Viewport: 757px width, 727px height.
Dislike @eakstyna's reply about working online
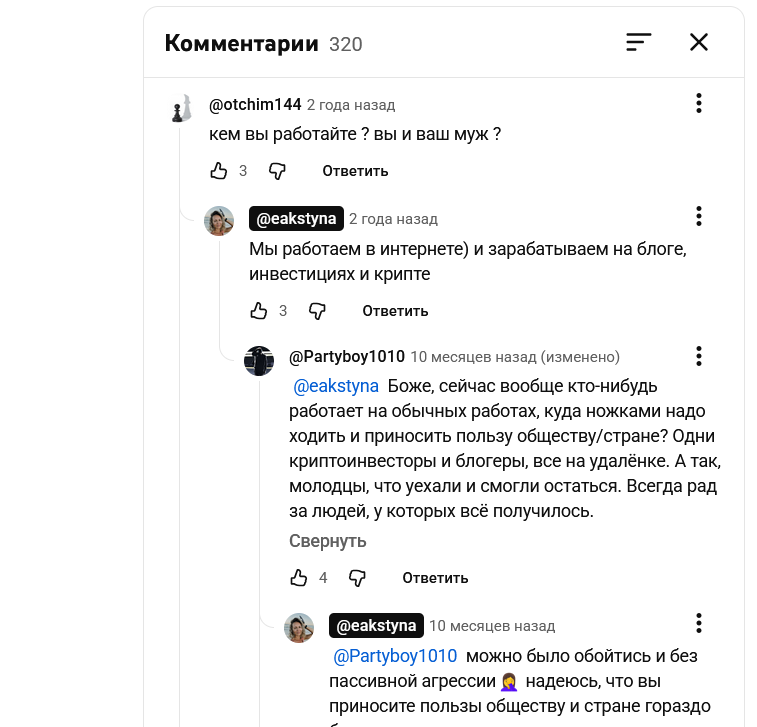(317, 311)
